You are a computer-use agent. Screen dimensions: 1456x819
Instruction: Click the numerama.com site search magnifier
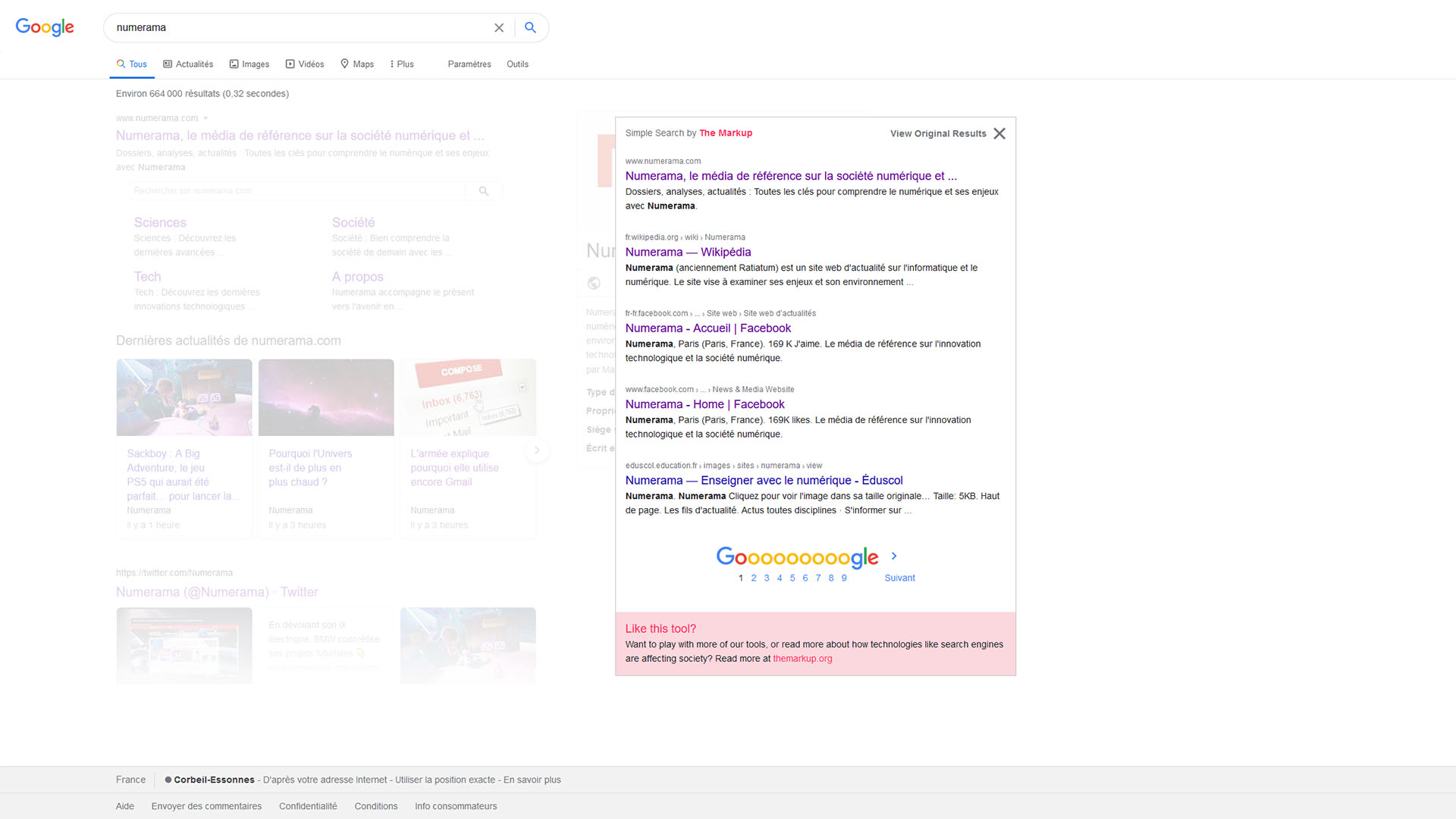(484, 191)
